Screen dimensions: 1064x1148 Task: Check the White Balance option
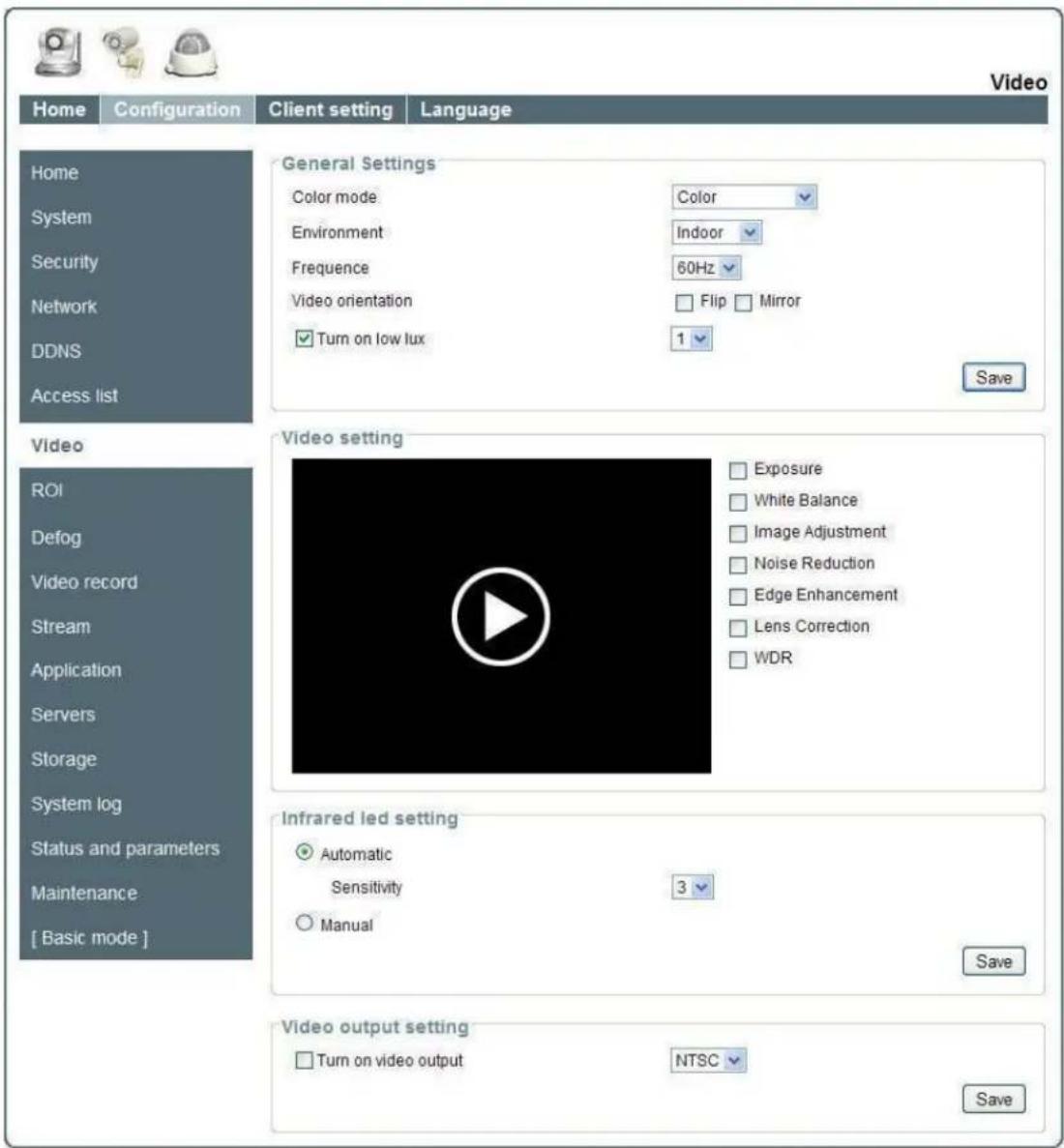pos(738,502)
